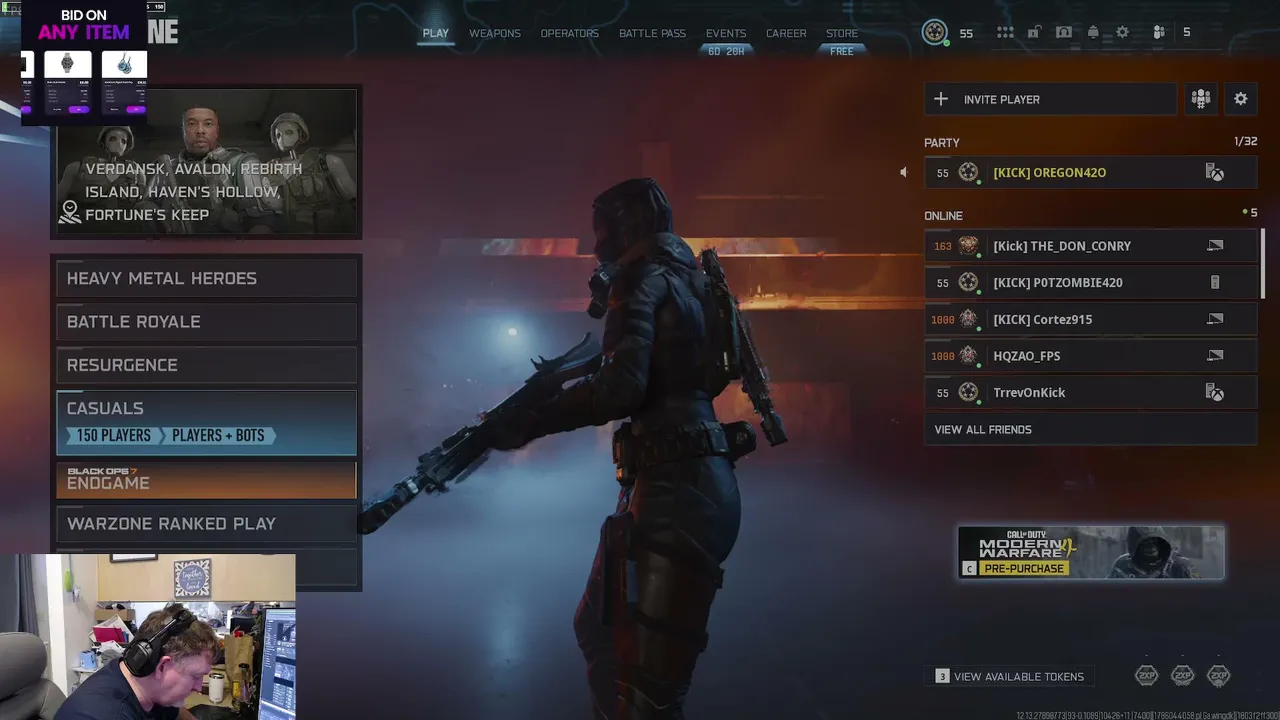Click the 150 Players tag under Casuals
Screen dimensions: 1280x720
click(113, 435)
